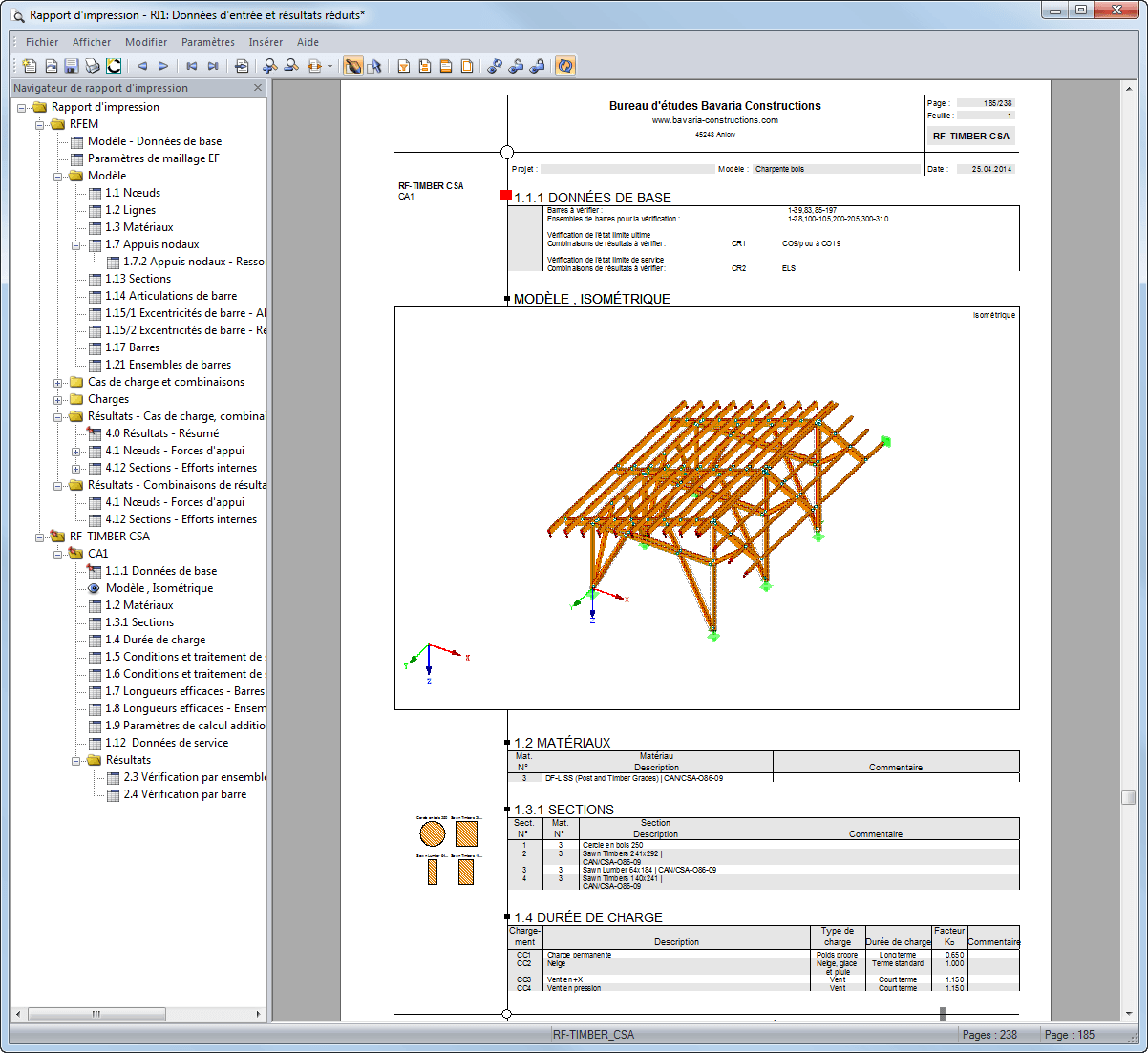Screen dimensions: 1148x1053
Task: Click the navigator scroll right arrow
Action: click(259, 1014)
